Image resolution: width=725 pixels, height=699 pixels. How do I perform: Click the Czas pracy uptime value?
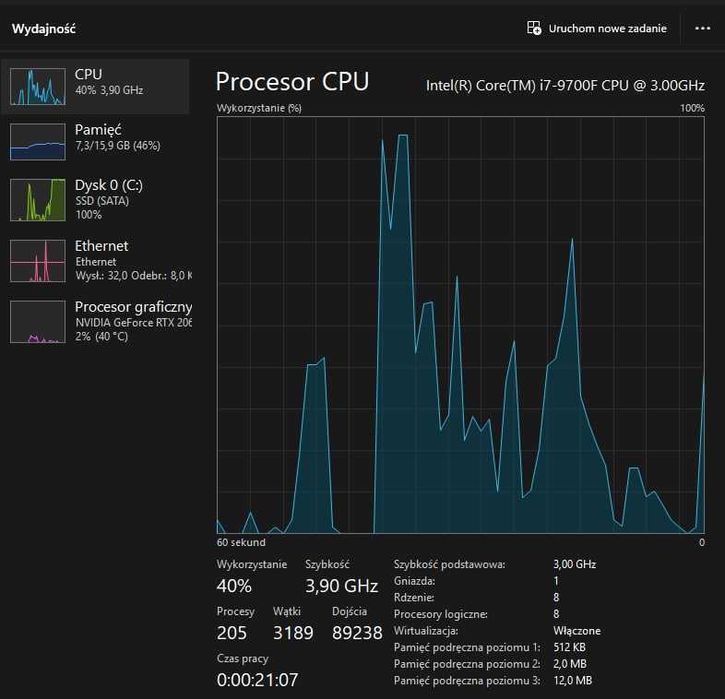[x=258, y=680]
